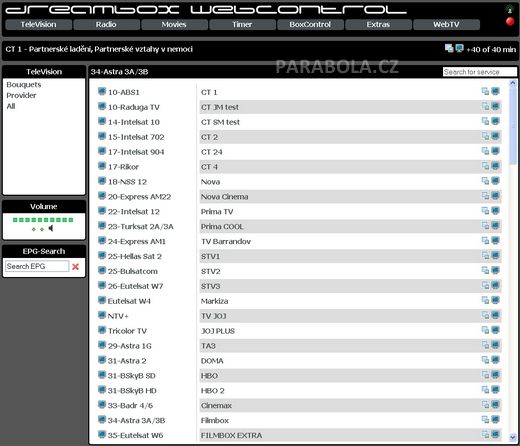Click the monitor icon in TA3 row

pos(495,345)
